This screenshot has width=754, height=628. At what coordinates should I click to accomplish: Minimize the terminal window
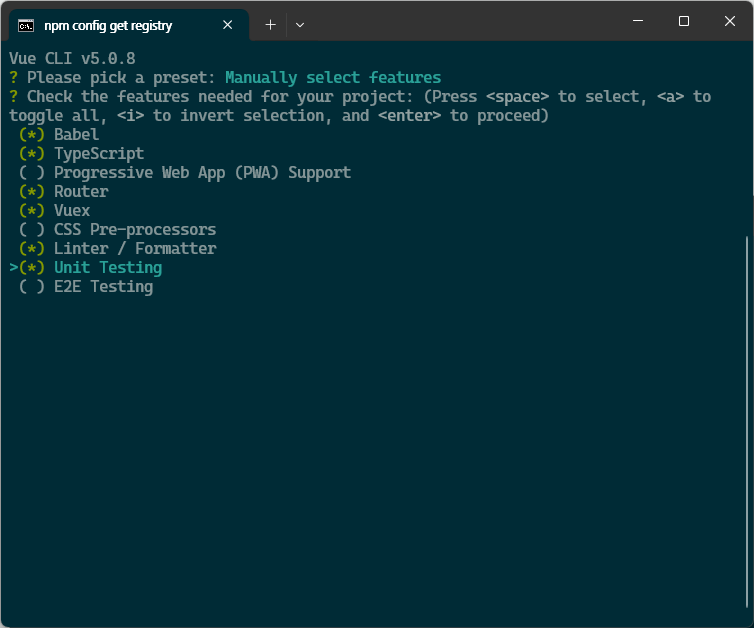[637, 21]
